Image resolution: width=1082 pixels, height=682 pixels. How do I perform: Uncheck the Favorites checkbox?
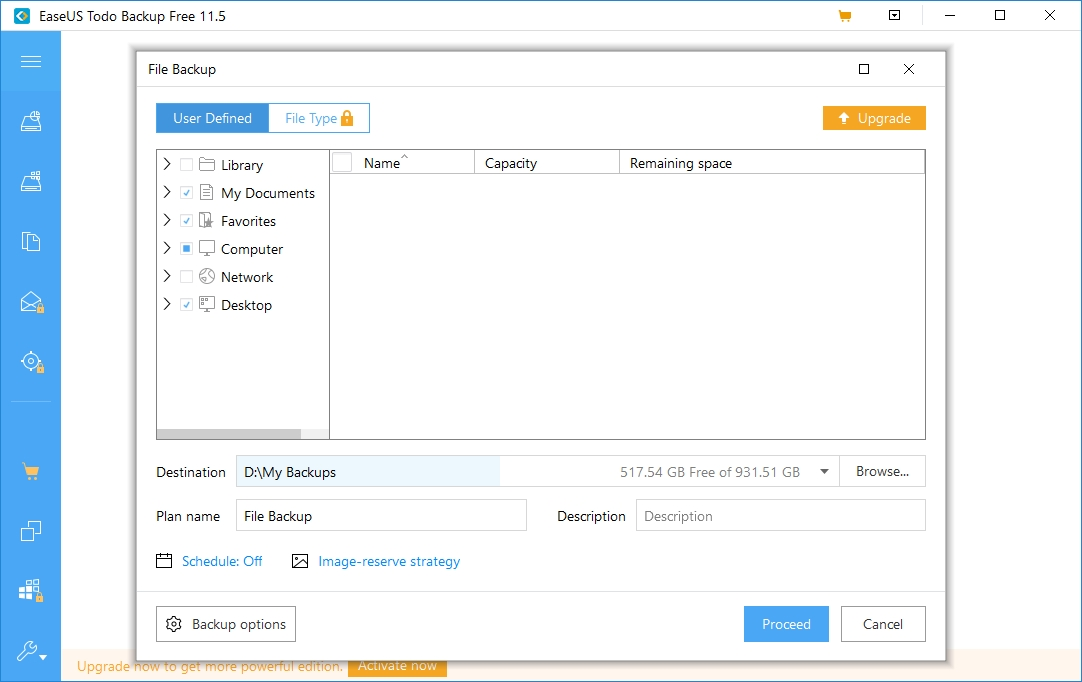click(186, 220)
